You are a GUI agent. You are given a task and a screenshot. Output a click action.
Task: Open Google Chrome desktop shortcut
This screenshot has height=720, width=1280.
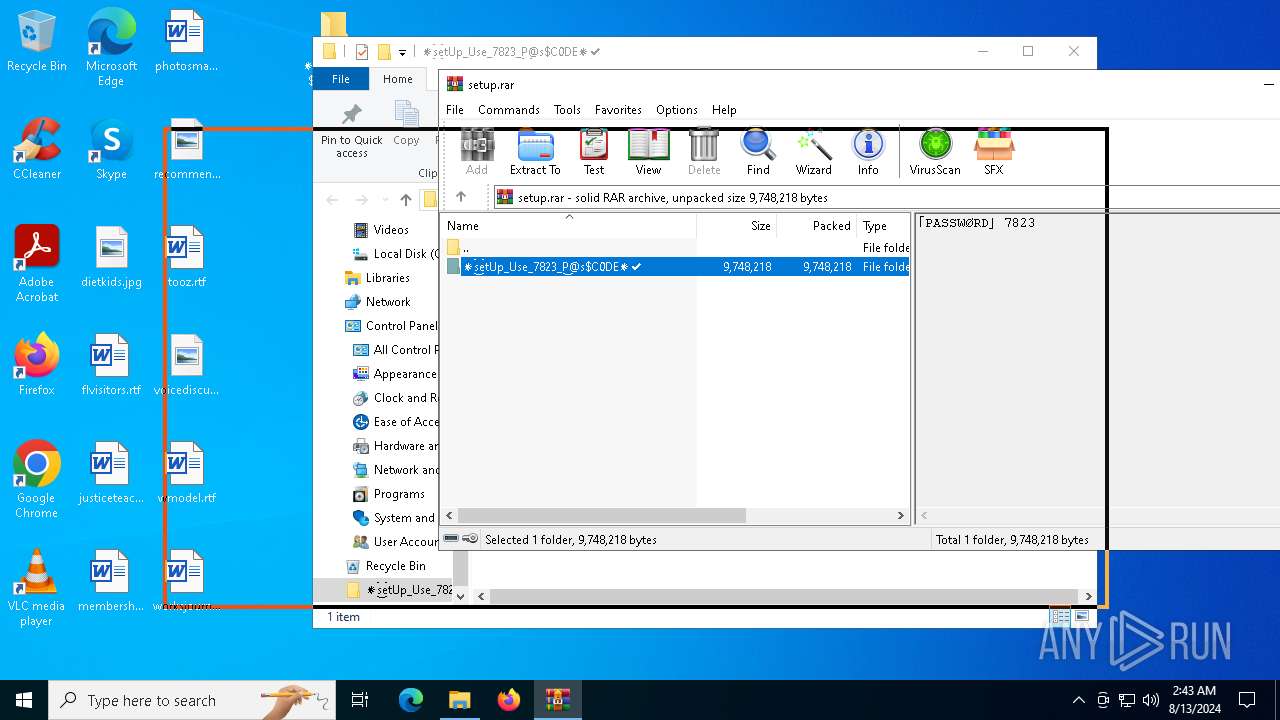(37, 480)
